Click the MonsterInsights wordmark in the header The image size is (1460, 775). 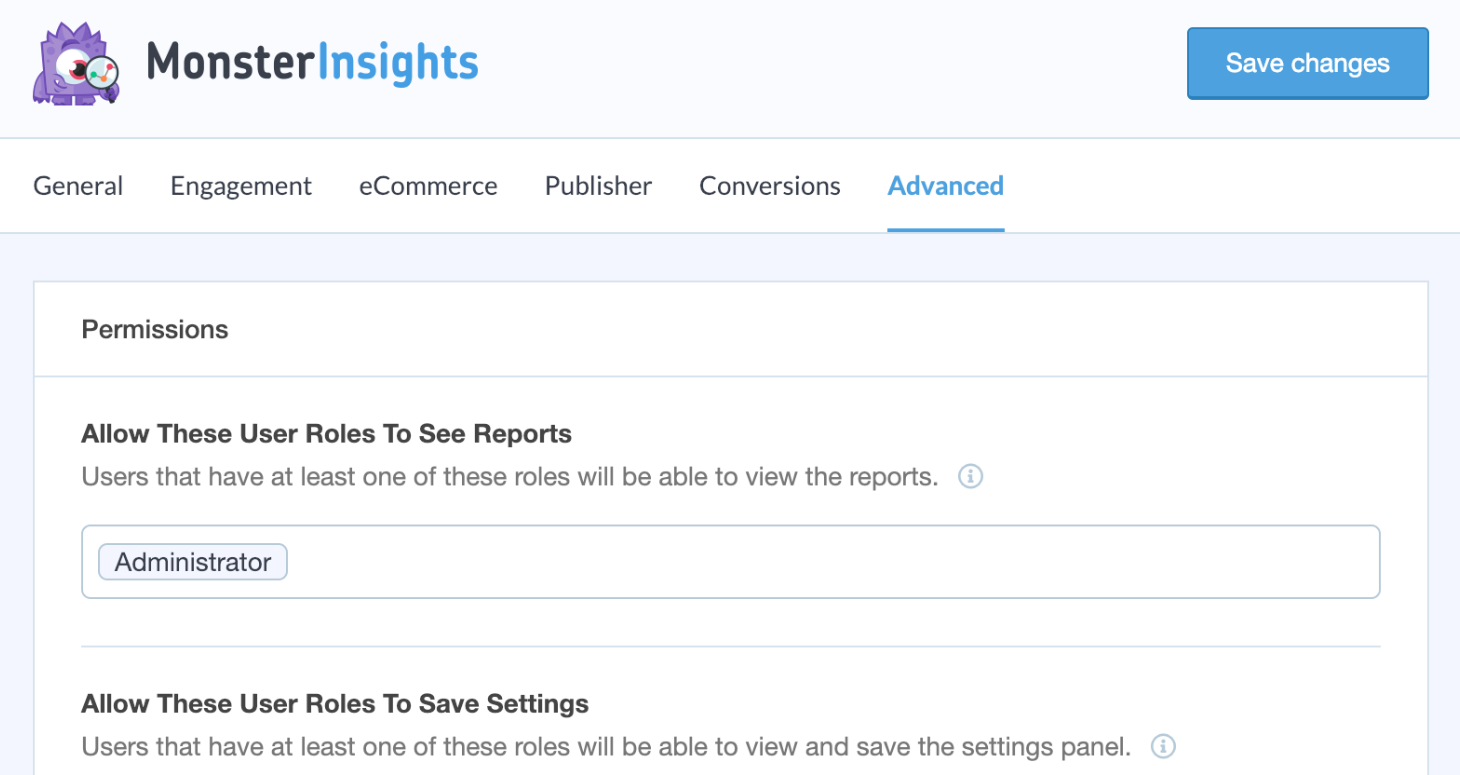coord(312,63)
